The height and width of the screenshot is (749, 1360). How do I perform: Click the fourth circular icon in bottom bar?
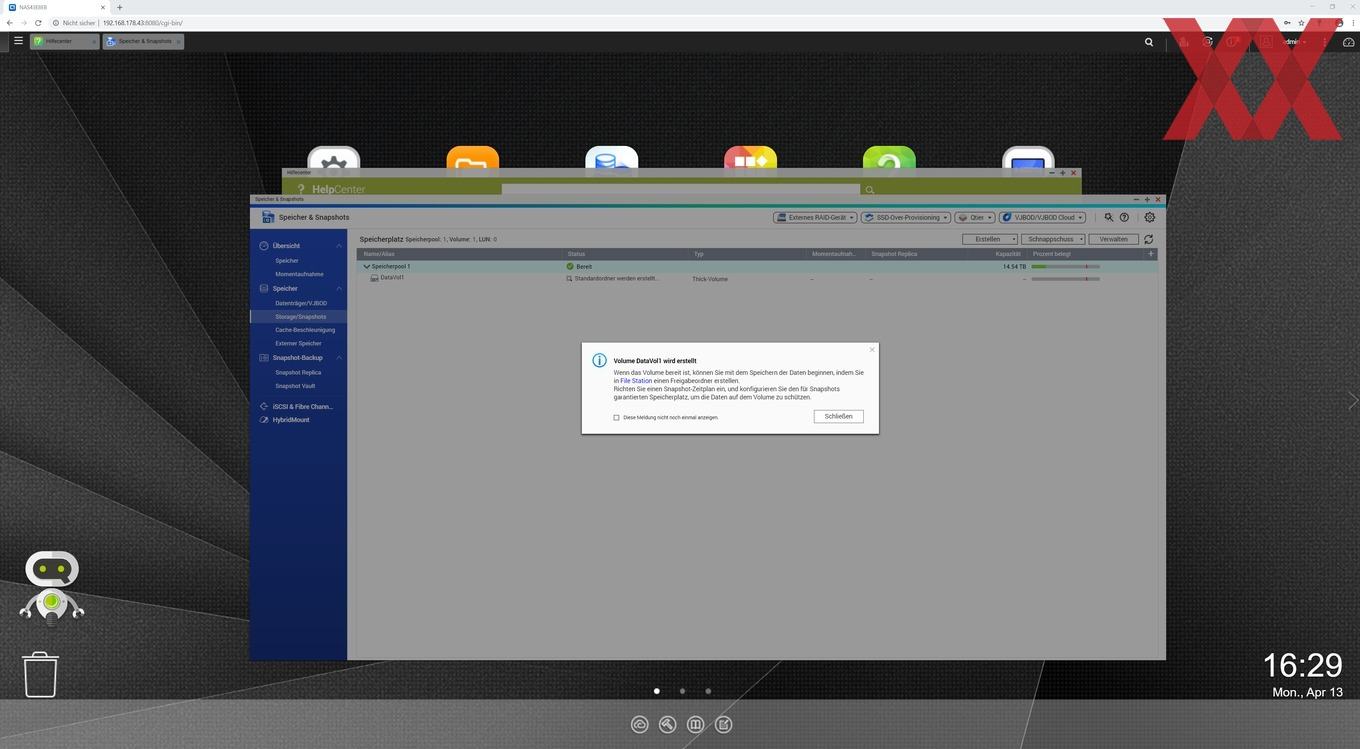[724, 724]
